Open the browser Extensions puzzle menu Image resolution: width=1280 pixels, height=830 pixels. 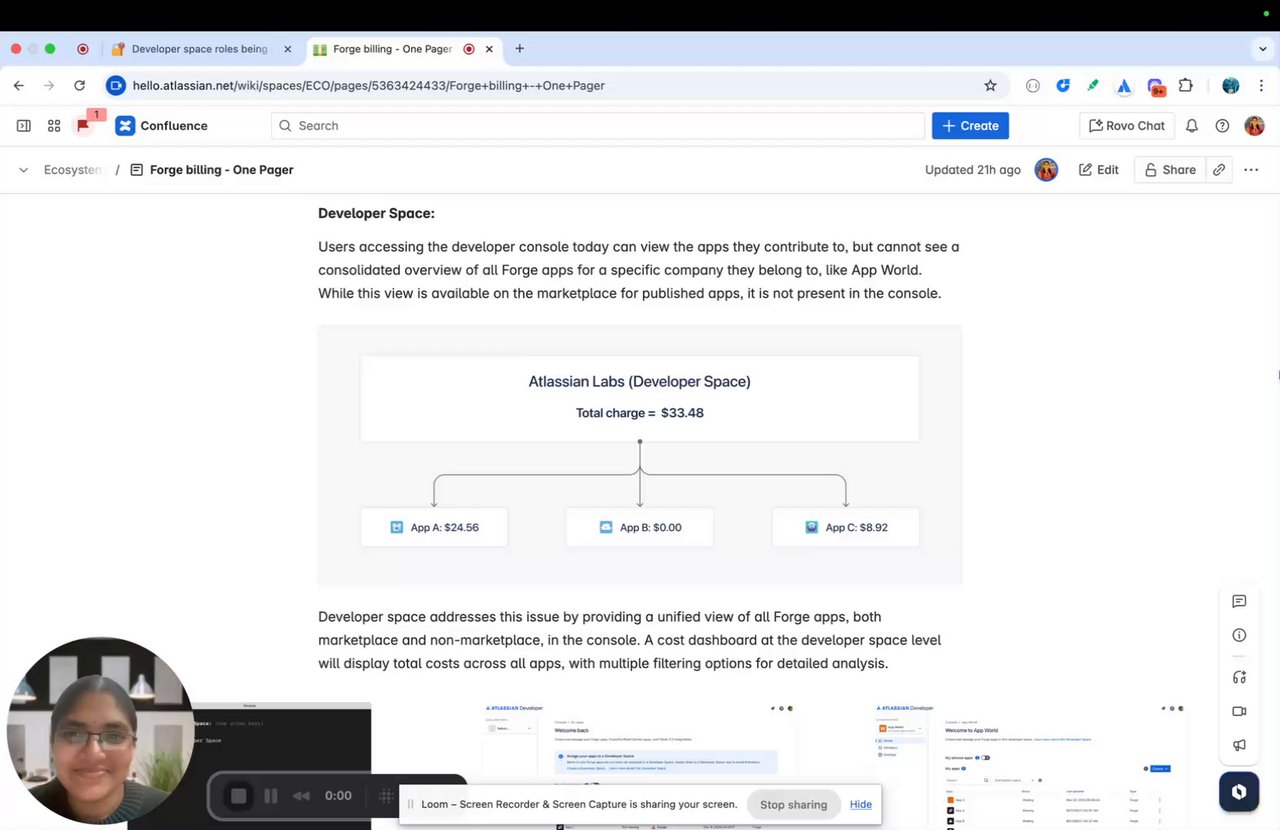(1186, 86)
